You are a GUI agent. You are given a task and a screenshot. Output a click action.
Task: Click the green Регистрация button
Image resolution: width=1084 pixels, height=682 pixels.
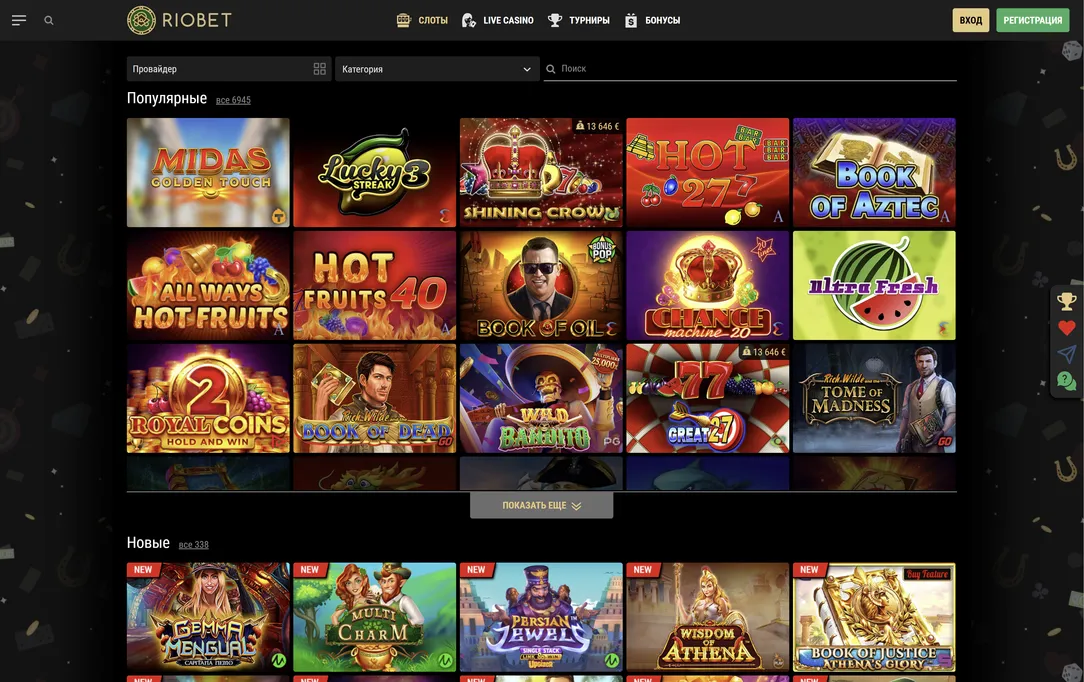[1032, 20]
